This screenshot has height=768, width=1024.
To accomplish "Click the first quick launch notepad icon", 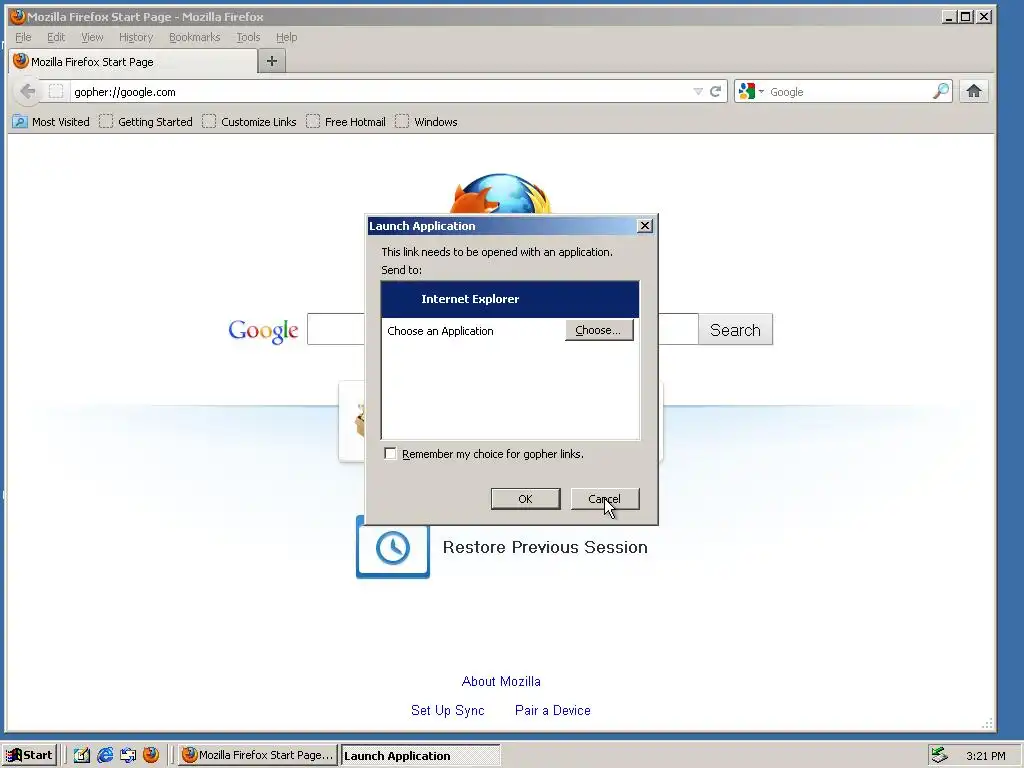I will click(x=81, y=755).
